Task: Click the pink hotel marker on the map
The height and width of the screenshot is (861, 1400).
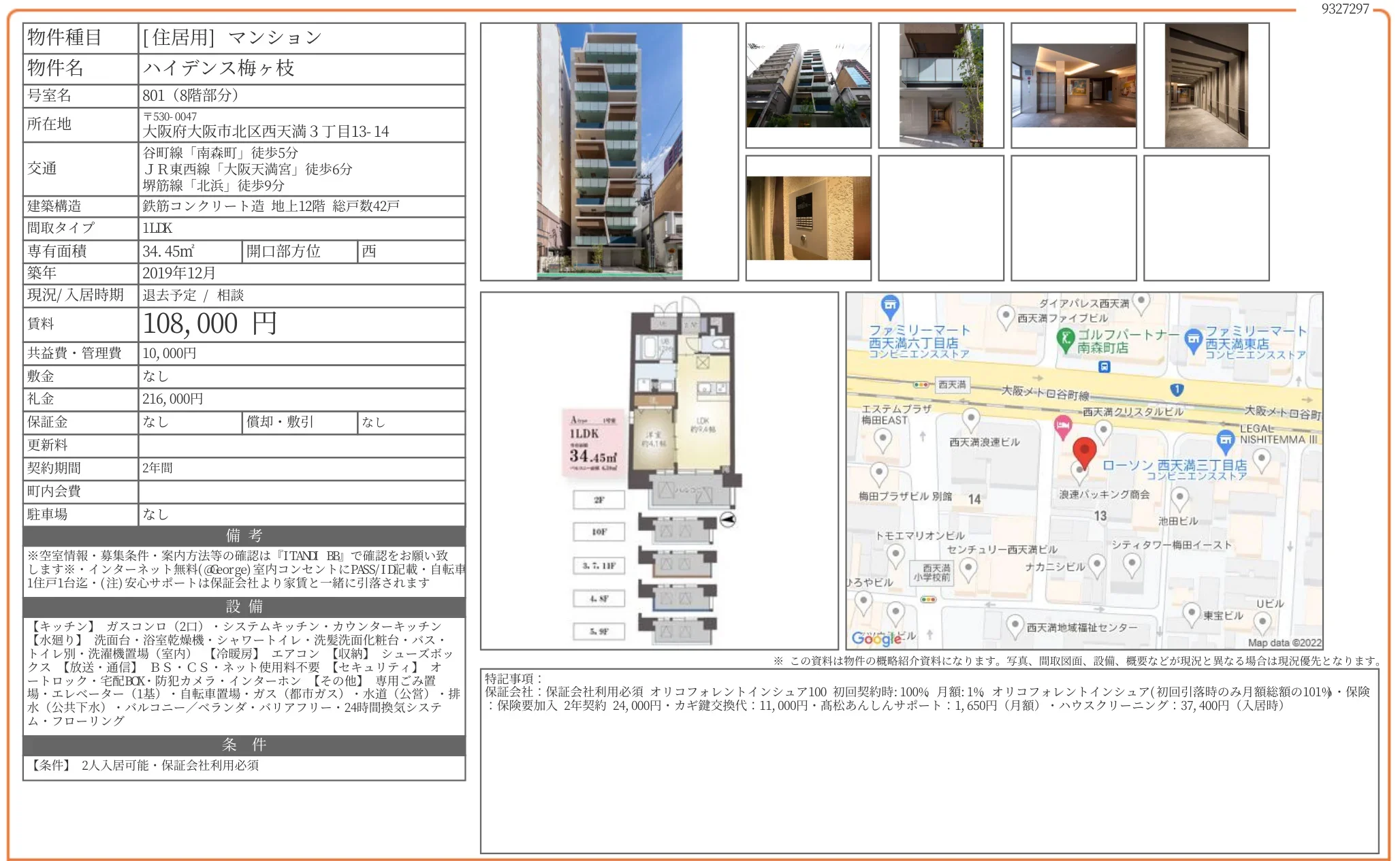Action: coord(1062,426)
